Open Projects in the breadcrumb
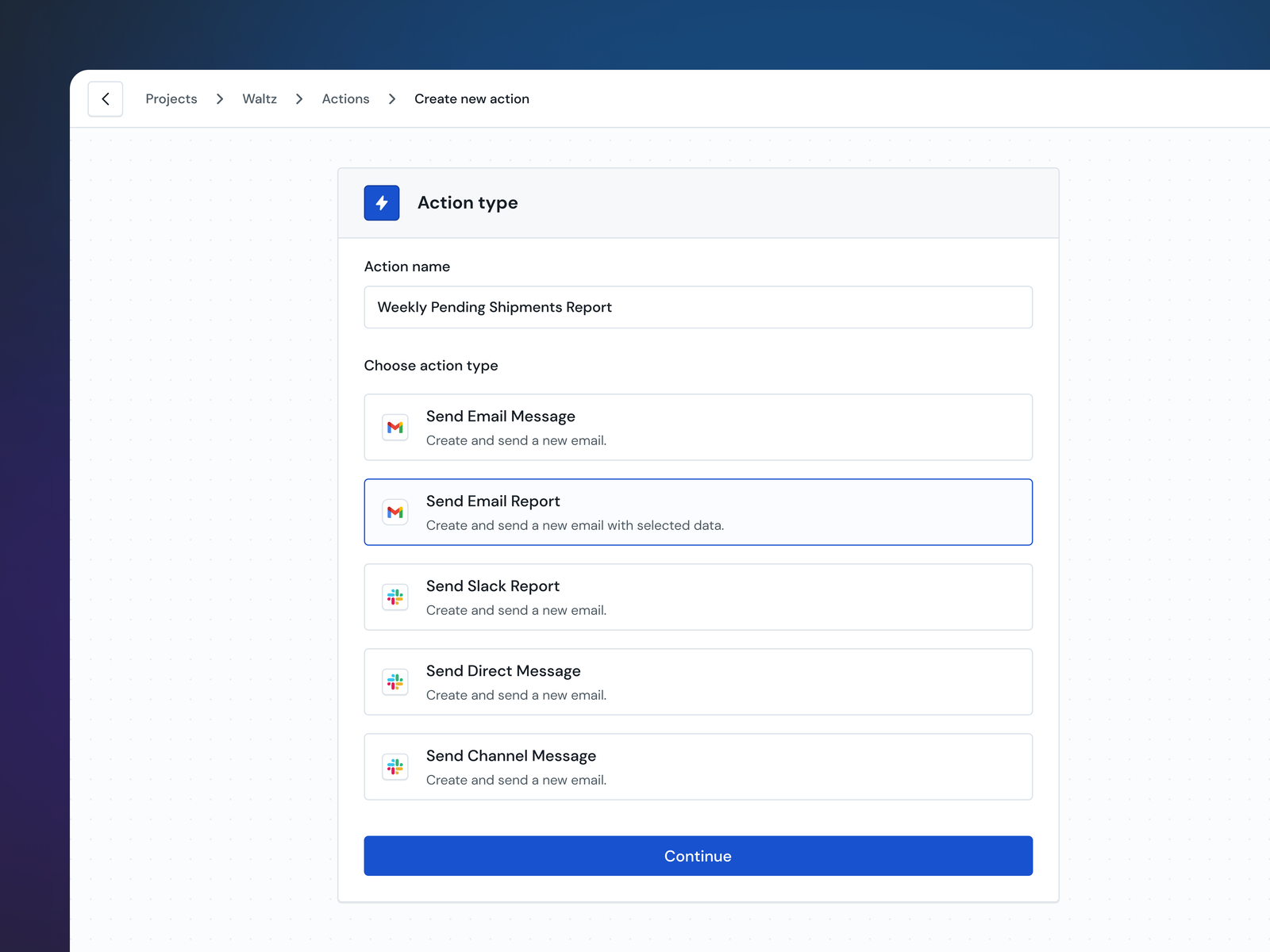This screenshot has height=952, width=1270. [x=171, y=99]
